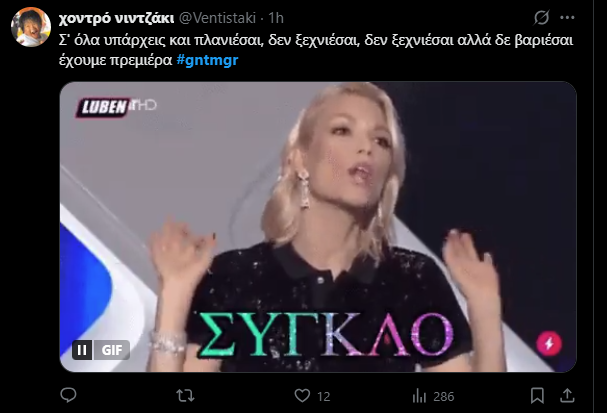Pause the playing GIF

(x=82, y=350)
